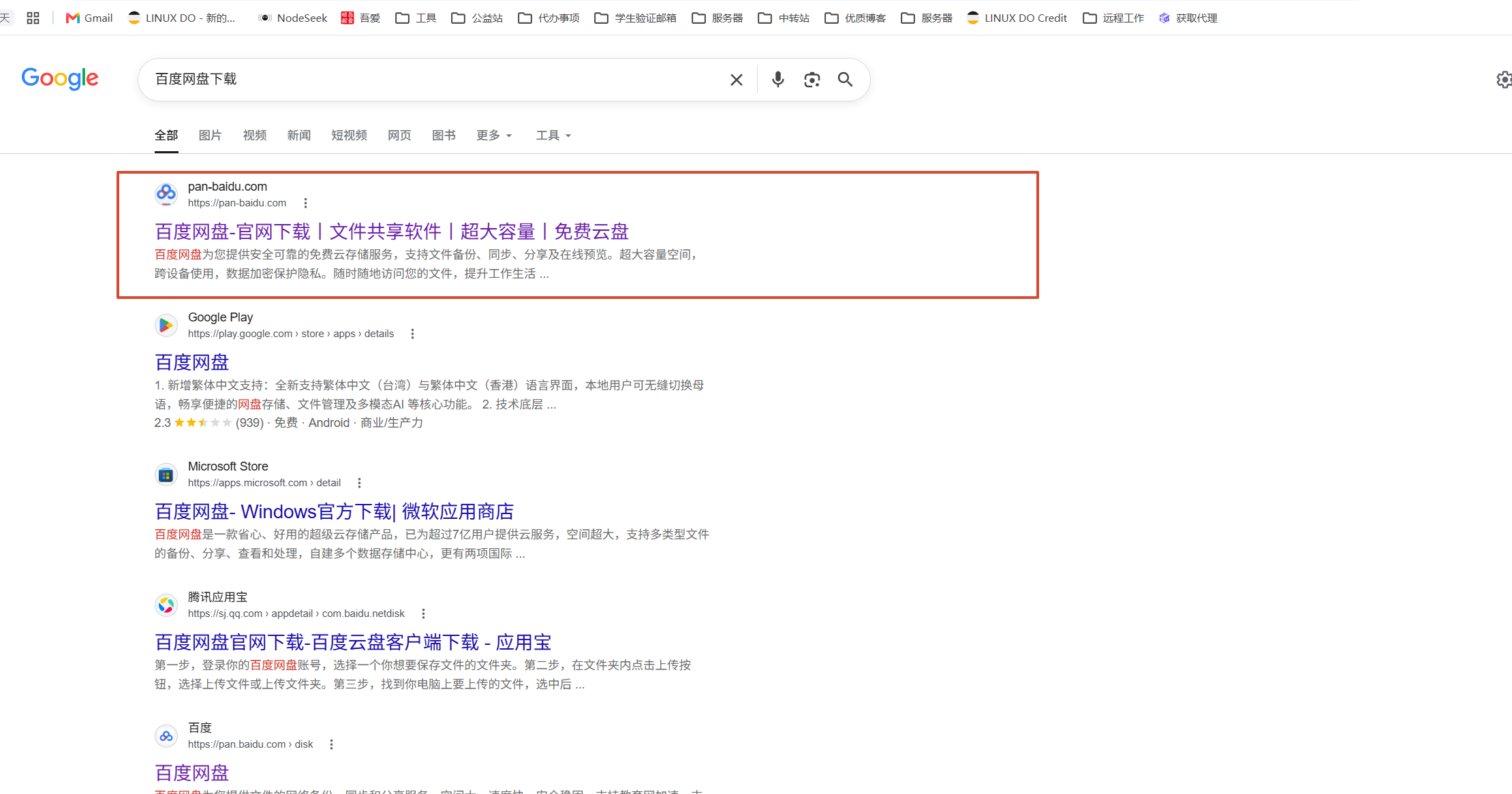Open the 百度网盘 link under pan.baidu.com

[x=192, y=773]
